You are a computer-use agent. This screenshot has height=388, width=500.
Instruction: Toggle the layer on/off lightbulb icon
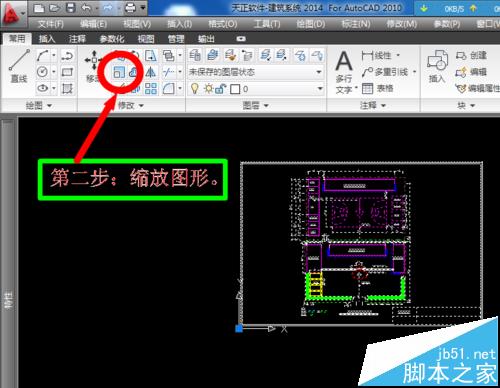point(195,89)
